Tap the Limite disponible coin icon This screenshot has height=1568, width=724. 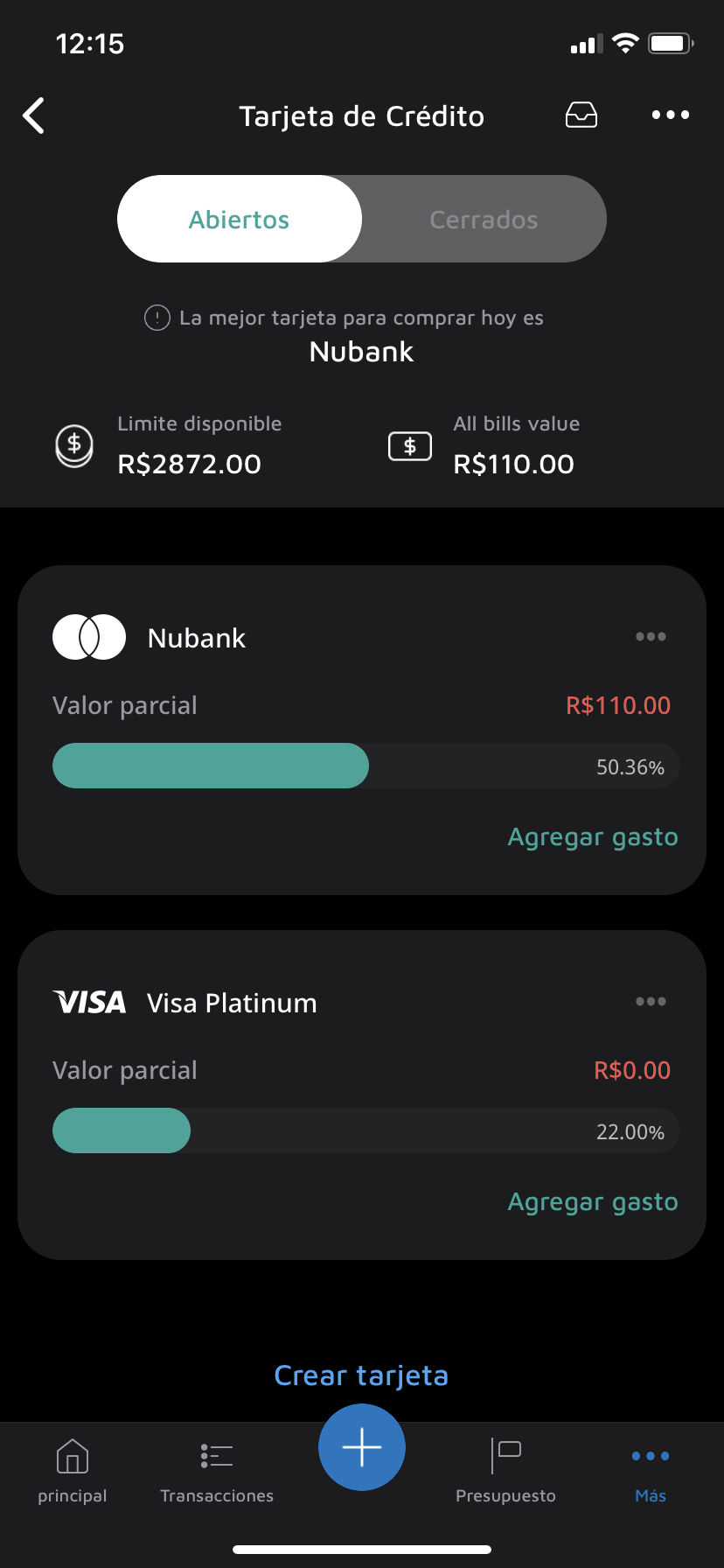click(x=74, y=445)
